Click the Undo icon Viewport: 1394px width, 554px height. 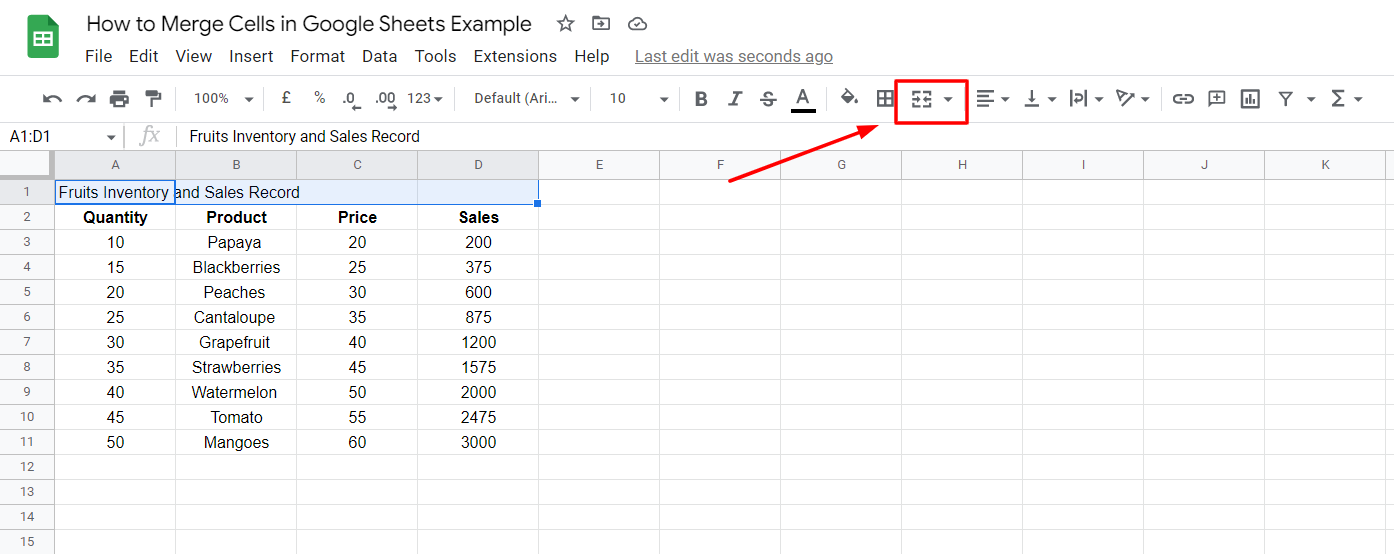coord(53,99)
